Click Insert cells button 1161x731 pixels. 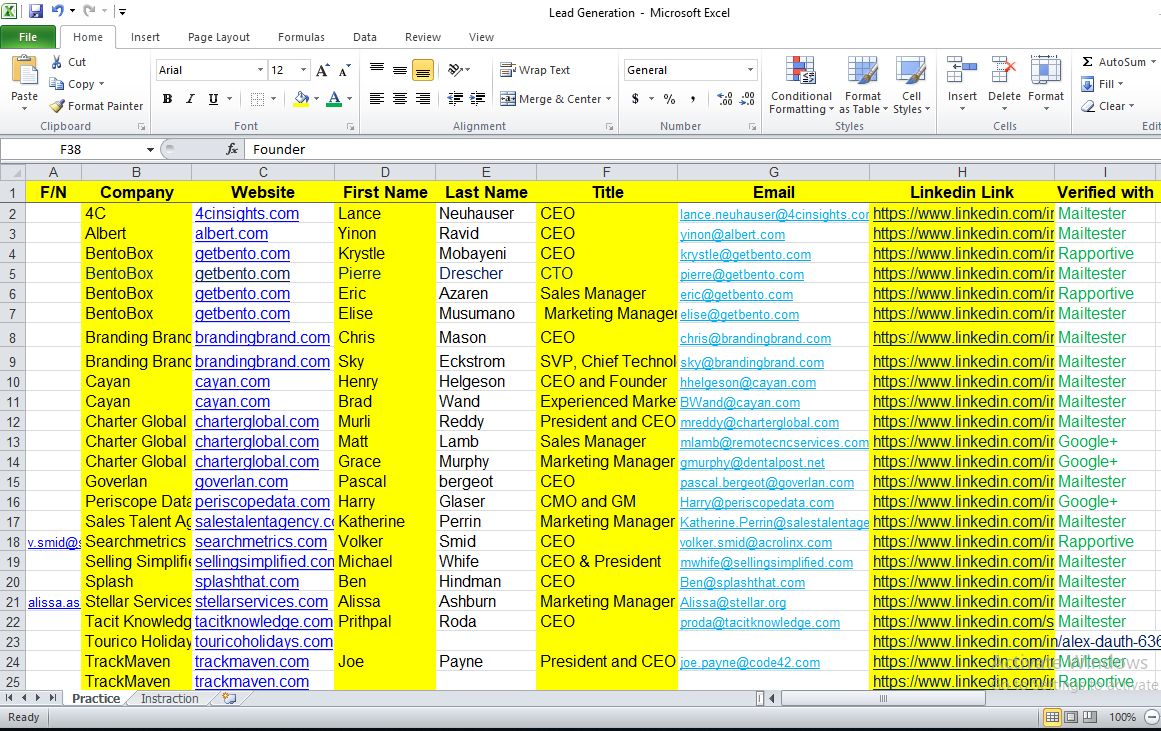point(962,84)
